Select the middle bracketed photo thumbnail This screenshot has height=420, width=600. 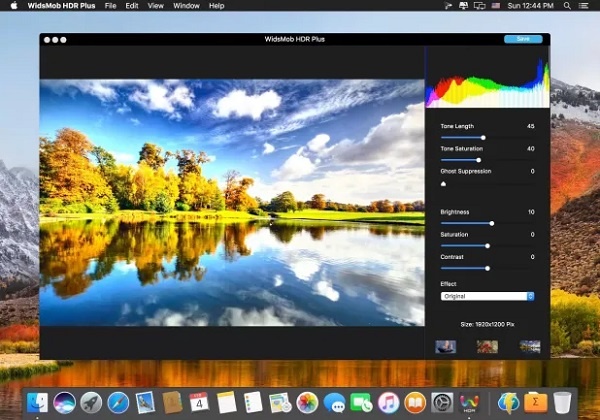pyautogui.click(x=487, y=347)
